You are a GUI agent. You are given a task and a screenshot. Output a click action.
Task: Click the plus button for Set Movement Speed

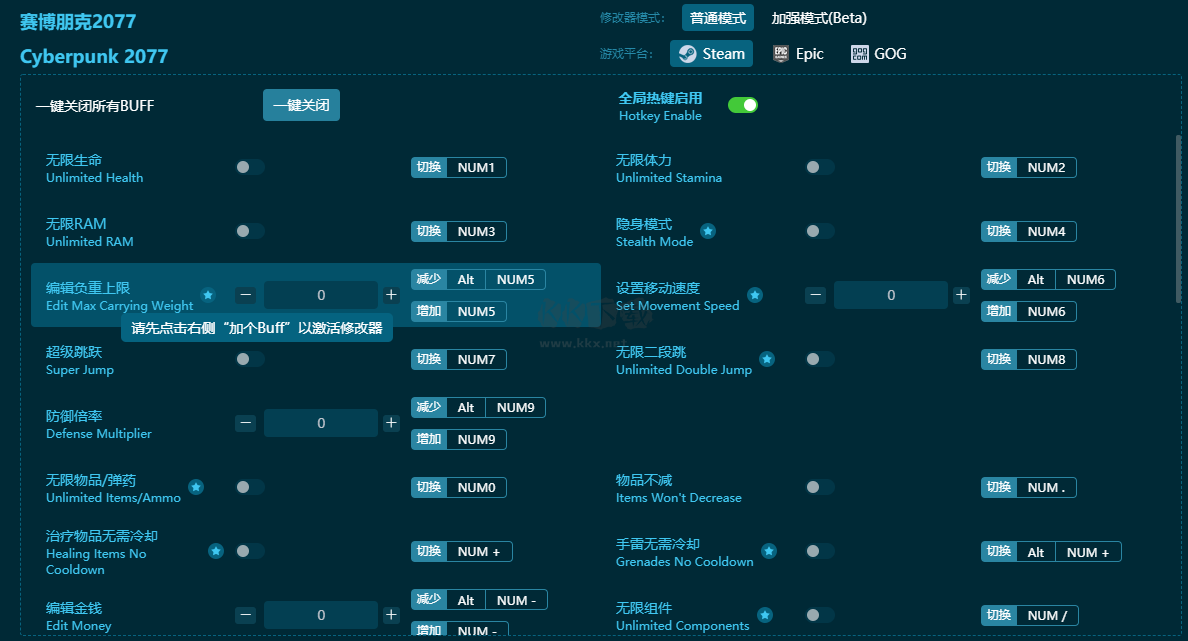click(961, 295)
